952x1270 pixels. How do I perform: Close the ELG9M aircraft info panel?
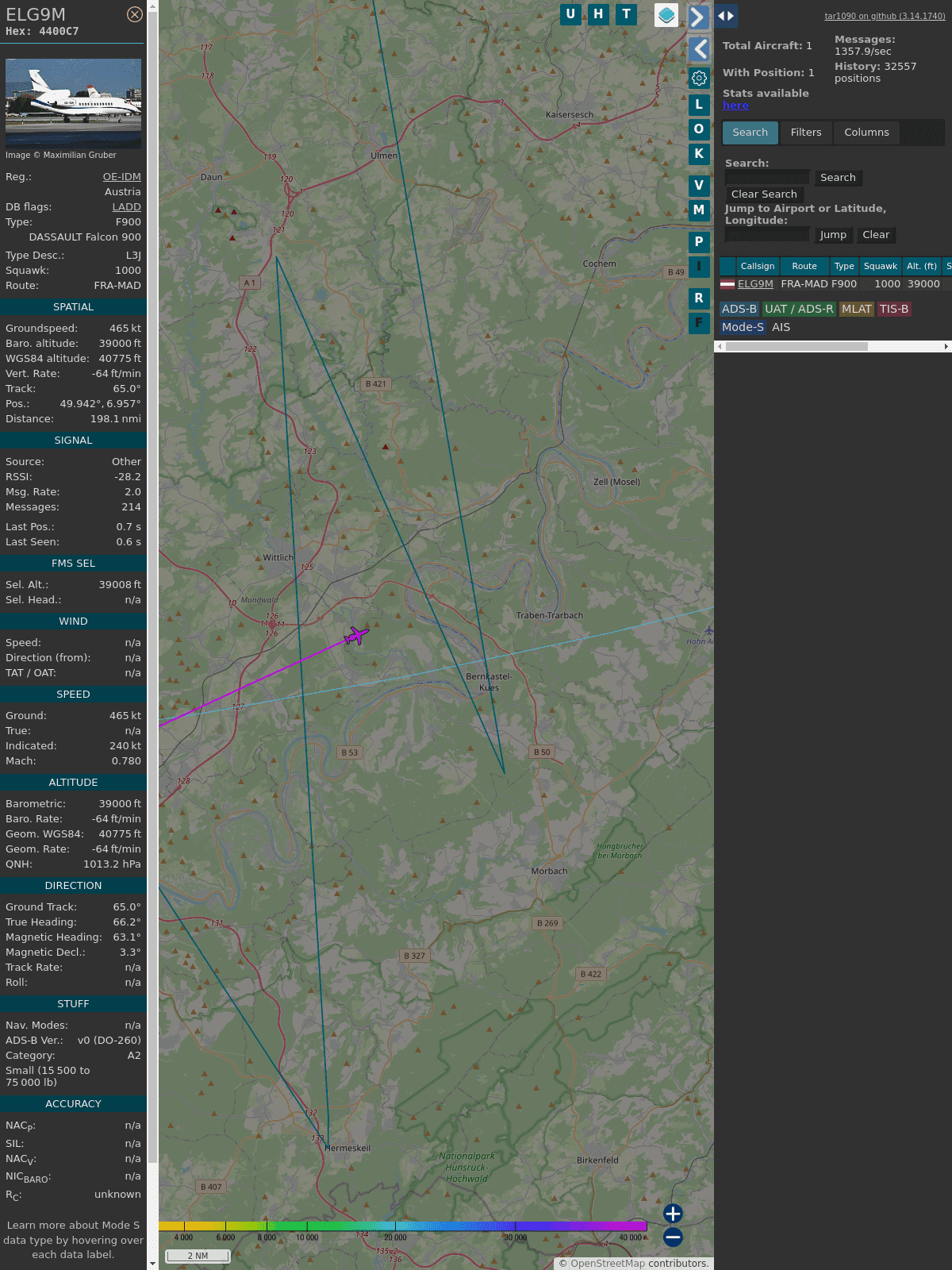point(135,14)
